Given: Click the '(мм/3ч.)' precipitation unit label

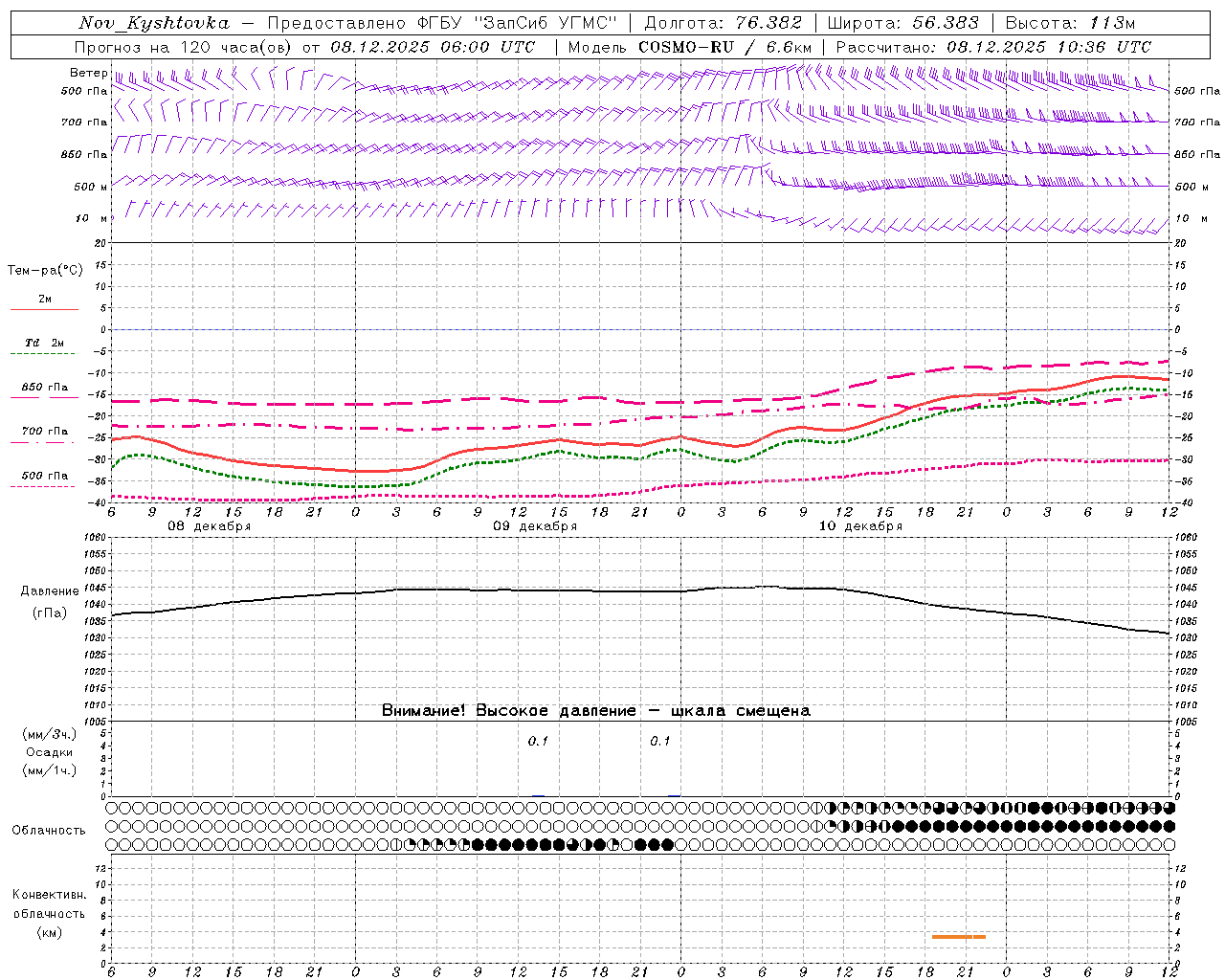Looking at the screenshot, I should click(49, 734).
